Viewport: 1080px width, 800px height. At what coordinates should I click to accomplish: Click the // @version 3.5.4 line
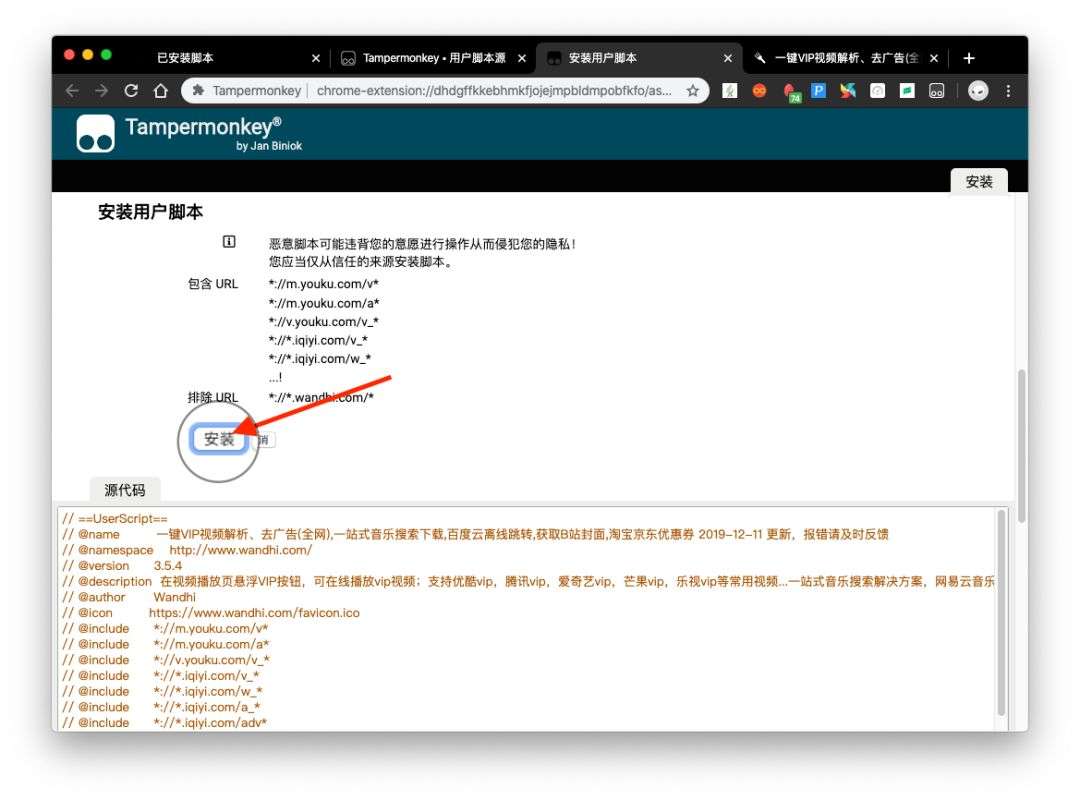(122, 566)
